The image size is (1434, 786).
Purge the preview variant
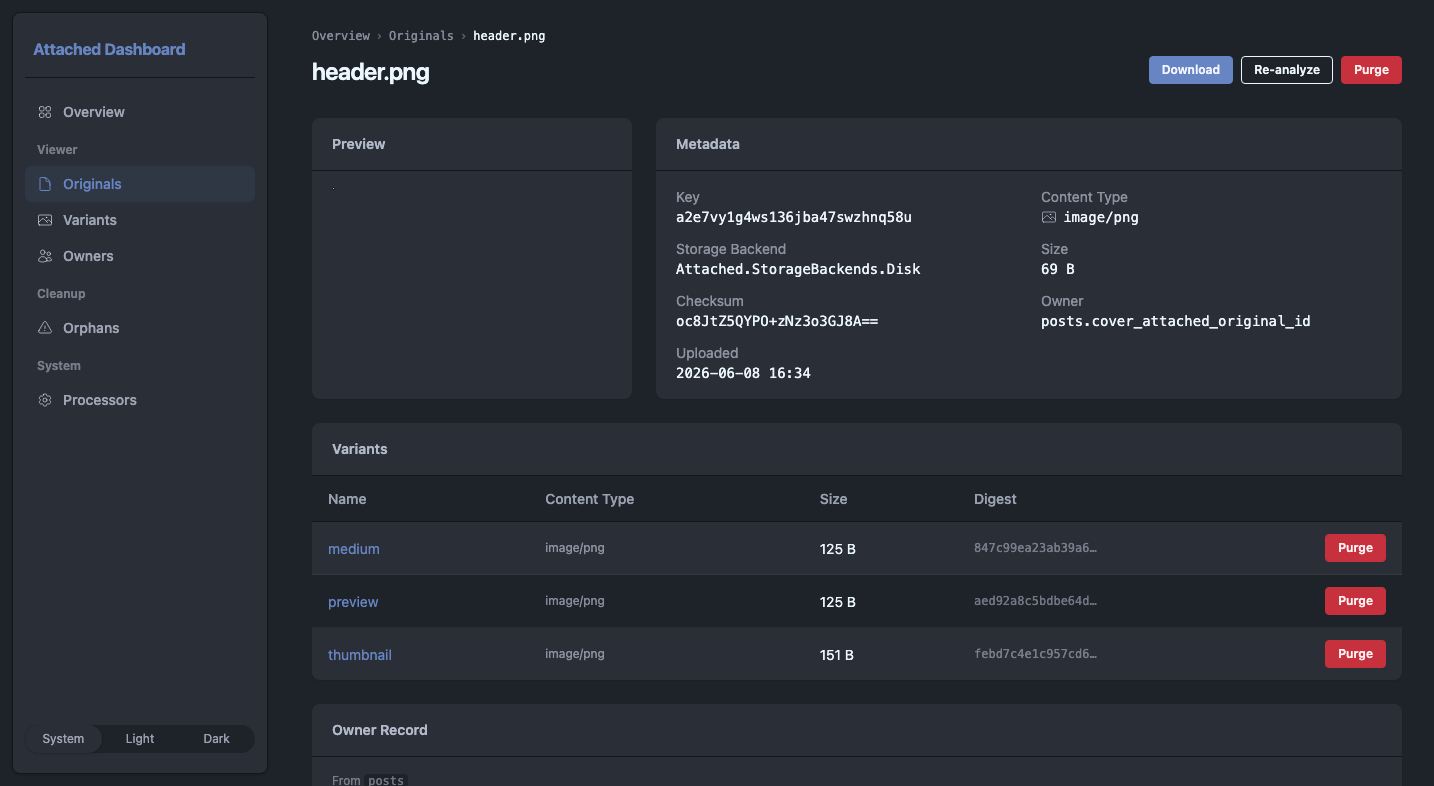1355,601
